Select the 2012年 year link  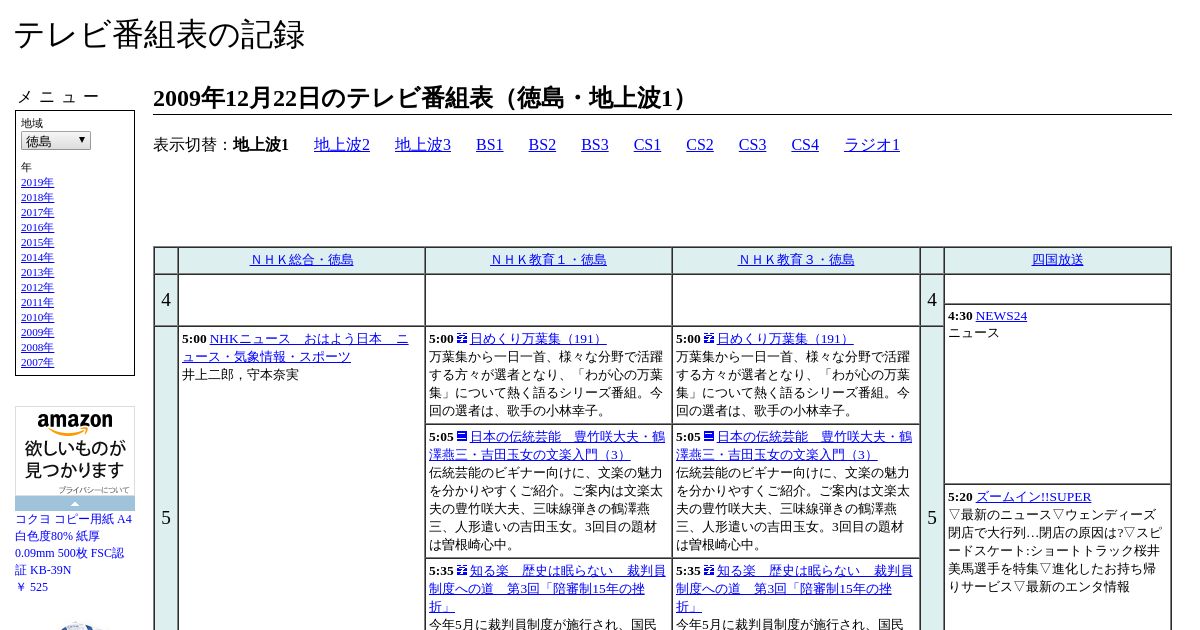click(37, 287)
